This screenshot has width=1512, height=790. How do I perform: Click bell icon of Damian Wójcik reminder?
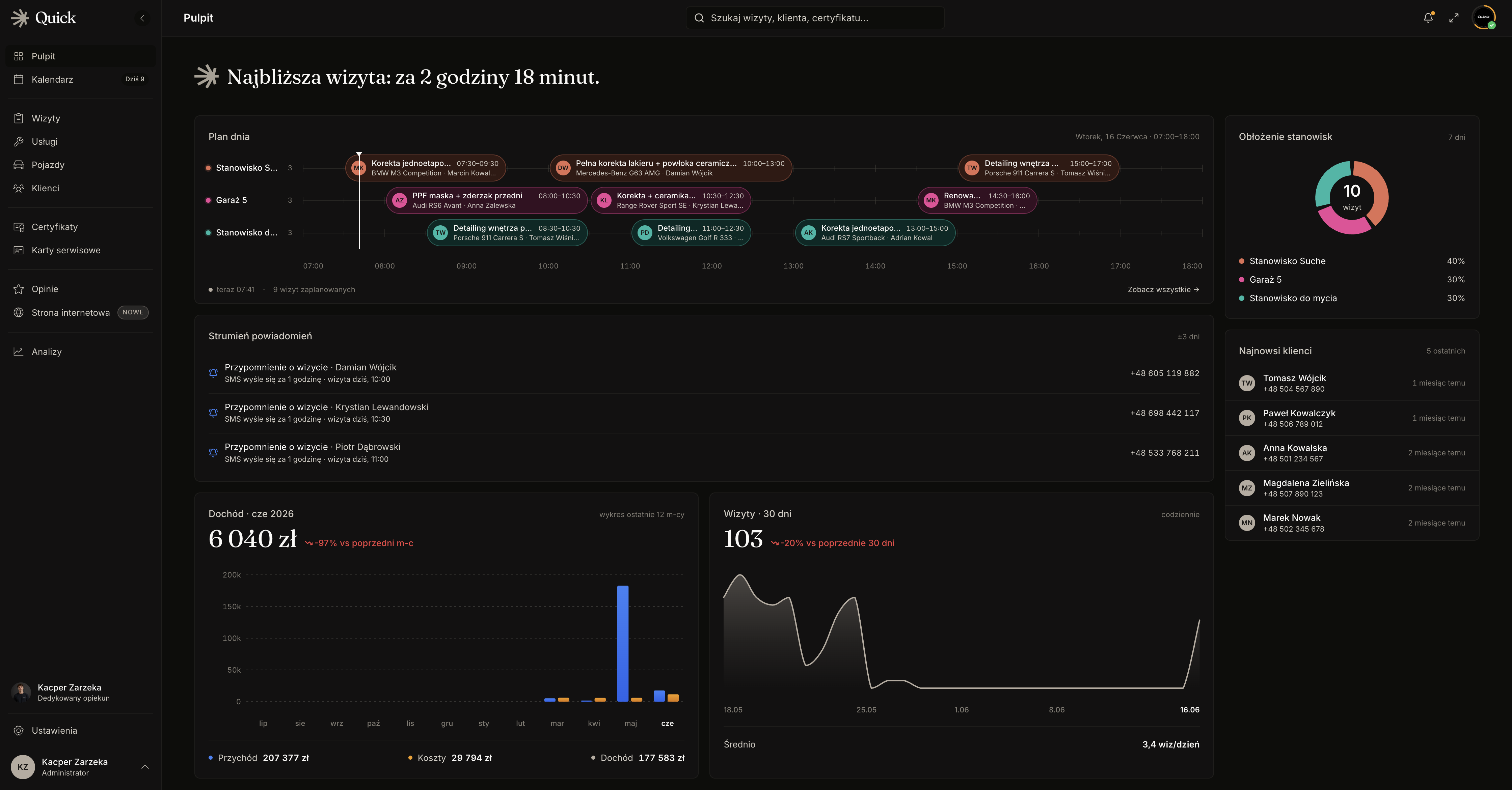point(213,373)
